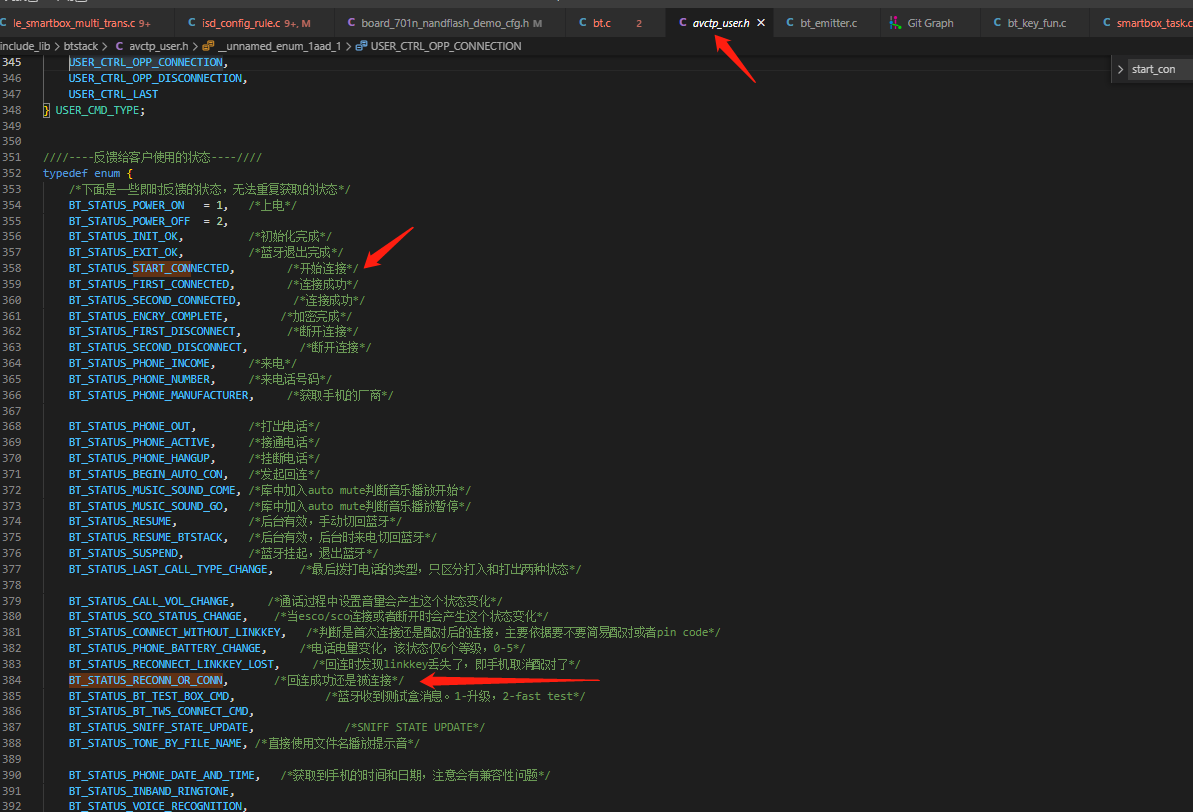Place cursor on USER_CMD_TYPE identifier
Image resolution: width=1193 pixels, height=812 pixels.
point(98,110)
